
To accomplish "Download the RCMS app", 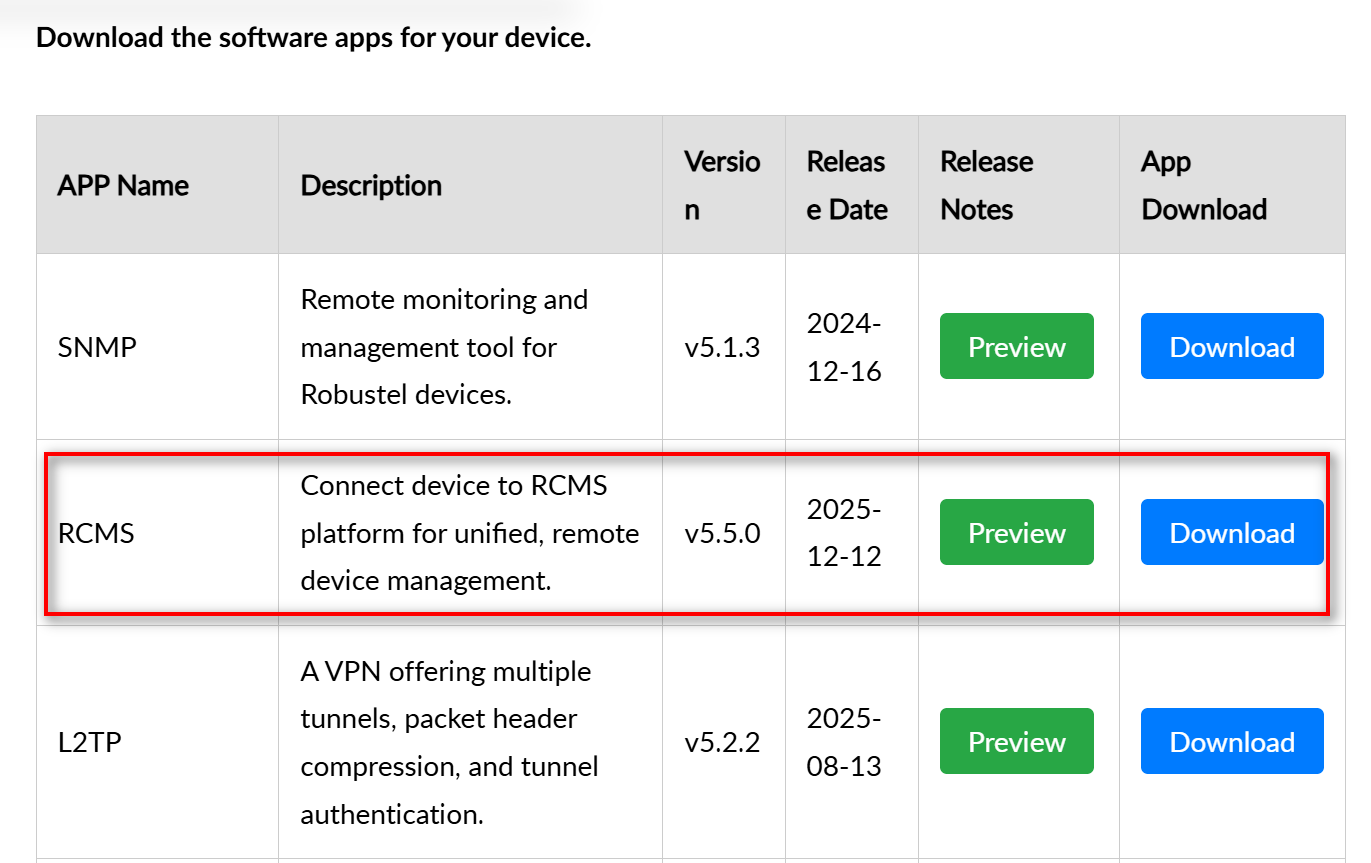I will [x=1231, y=533].
